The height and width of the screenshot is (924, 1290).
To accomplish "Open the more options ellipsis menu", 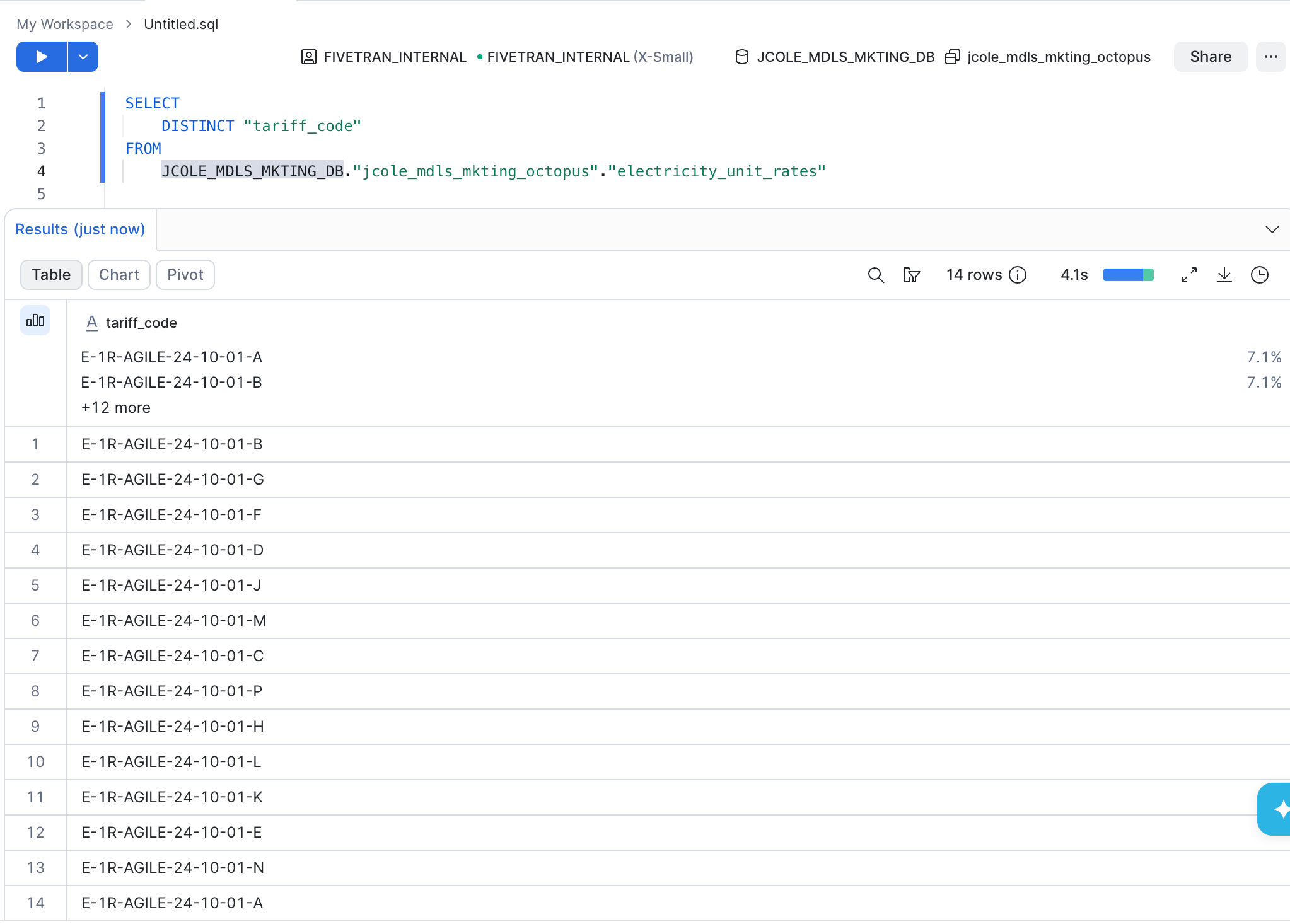I will click(1271, 57).
